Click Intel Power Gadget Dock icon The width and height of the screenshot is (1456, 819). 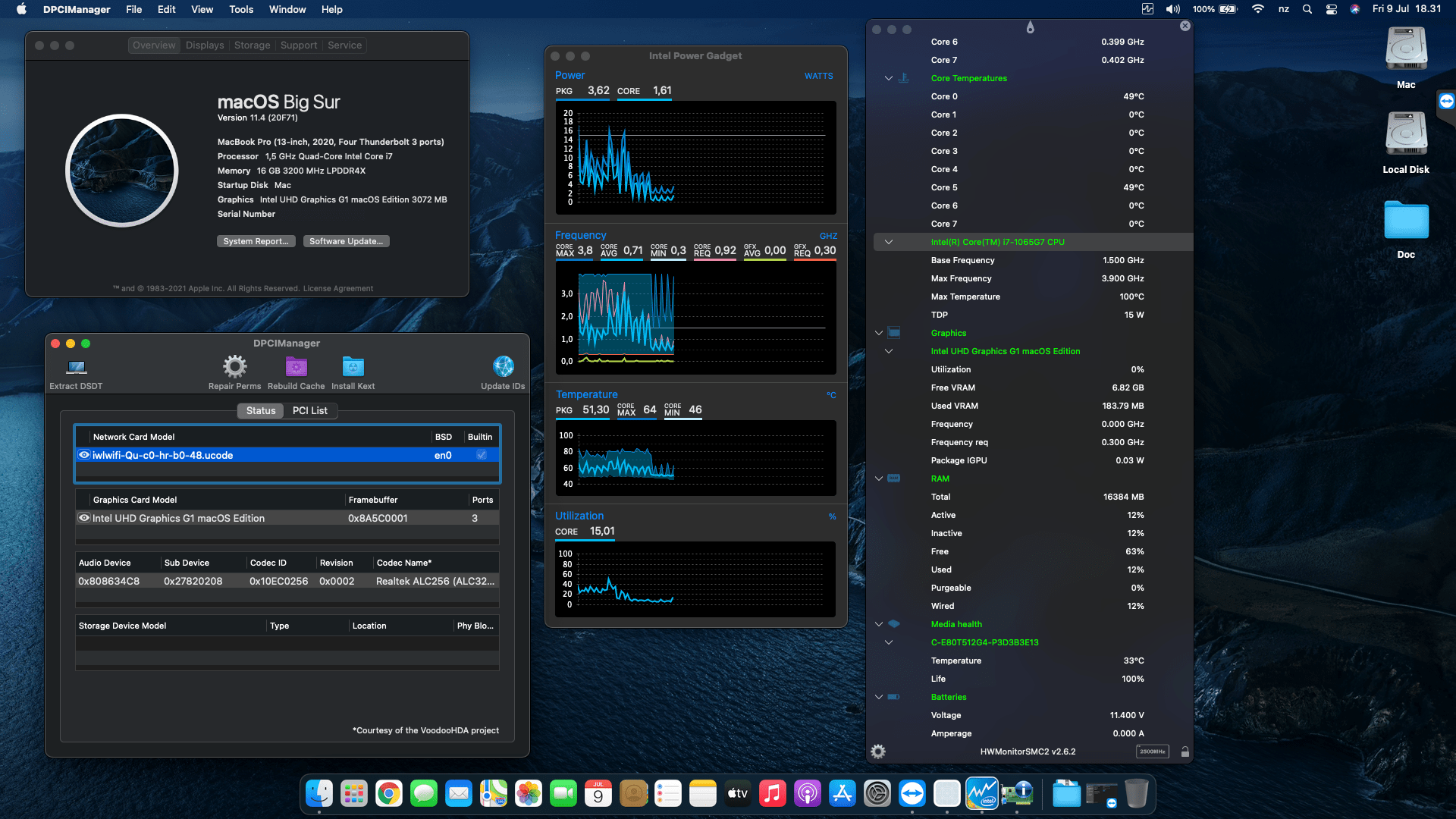coord(982,794)
